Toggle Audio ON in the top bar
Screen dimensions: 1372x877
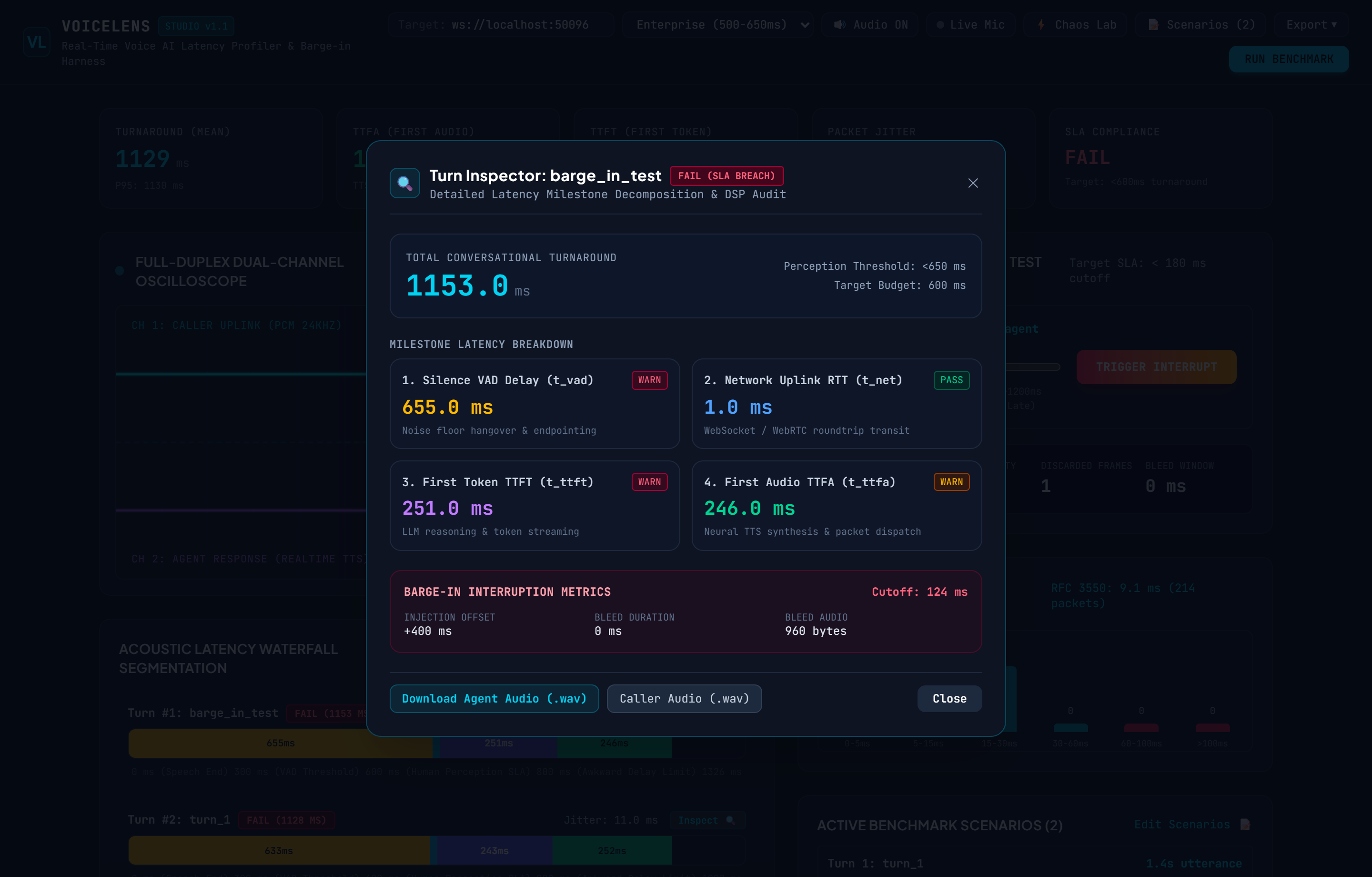pos(870,24)
